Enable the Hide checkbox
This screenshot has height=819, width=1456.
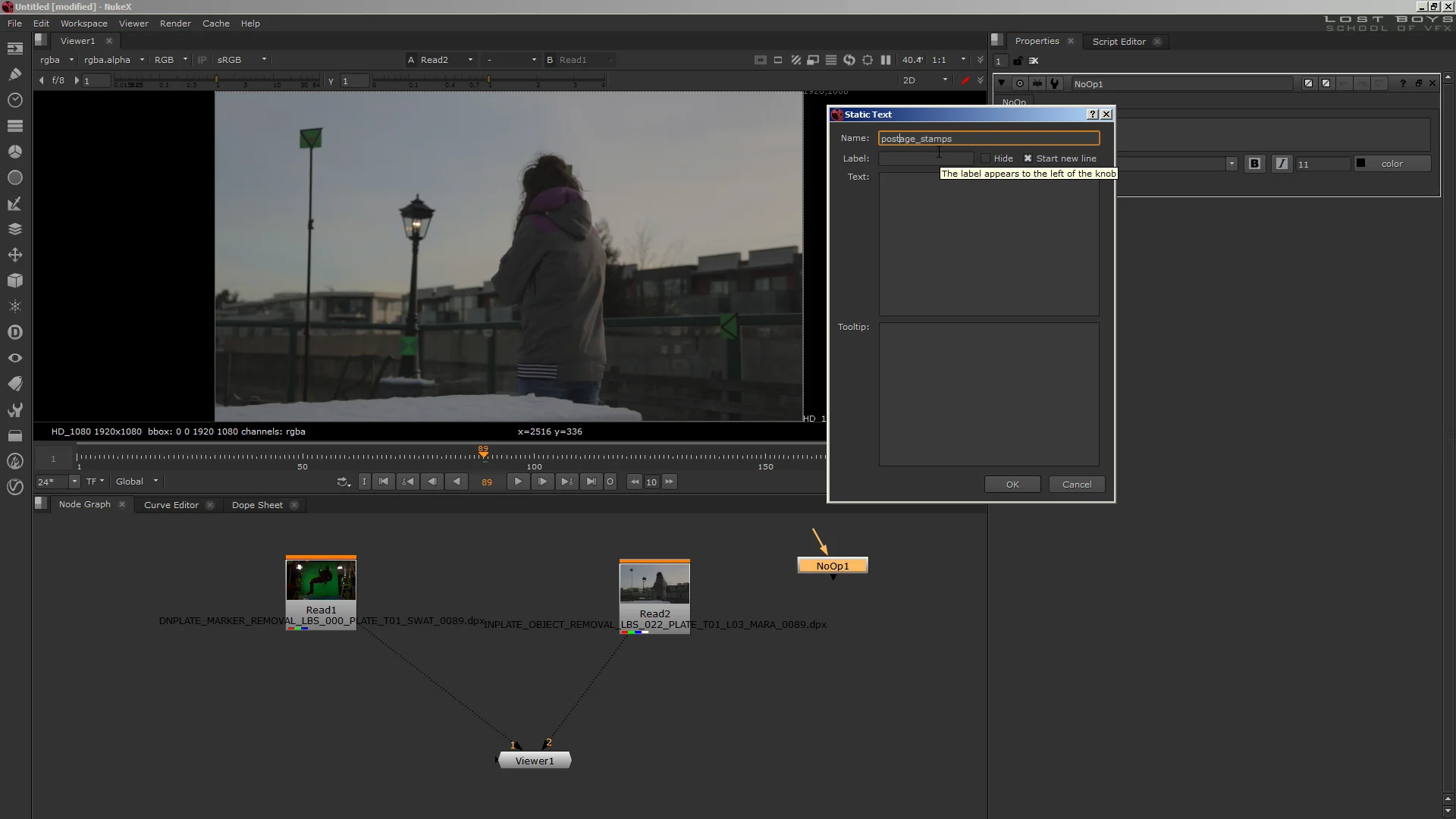[x=985, y=158]
